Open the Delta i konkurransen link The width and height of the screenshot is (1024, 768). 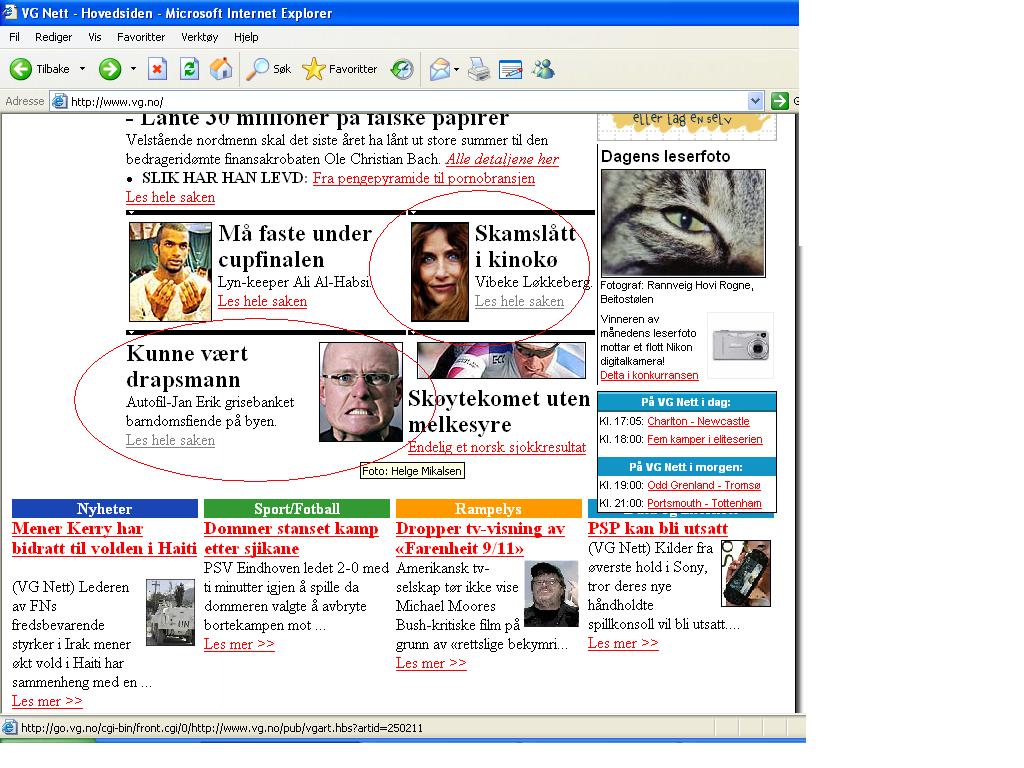(x=649, y=376)
